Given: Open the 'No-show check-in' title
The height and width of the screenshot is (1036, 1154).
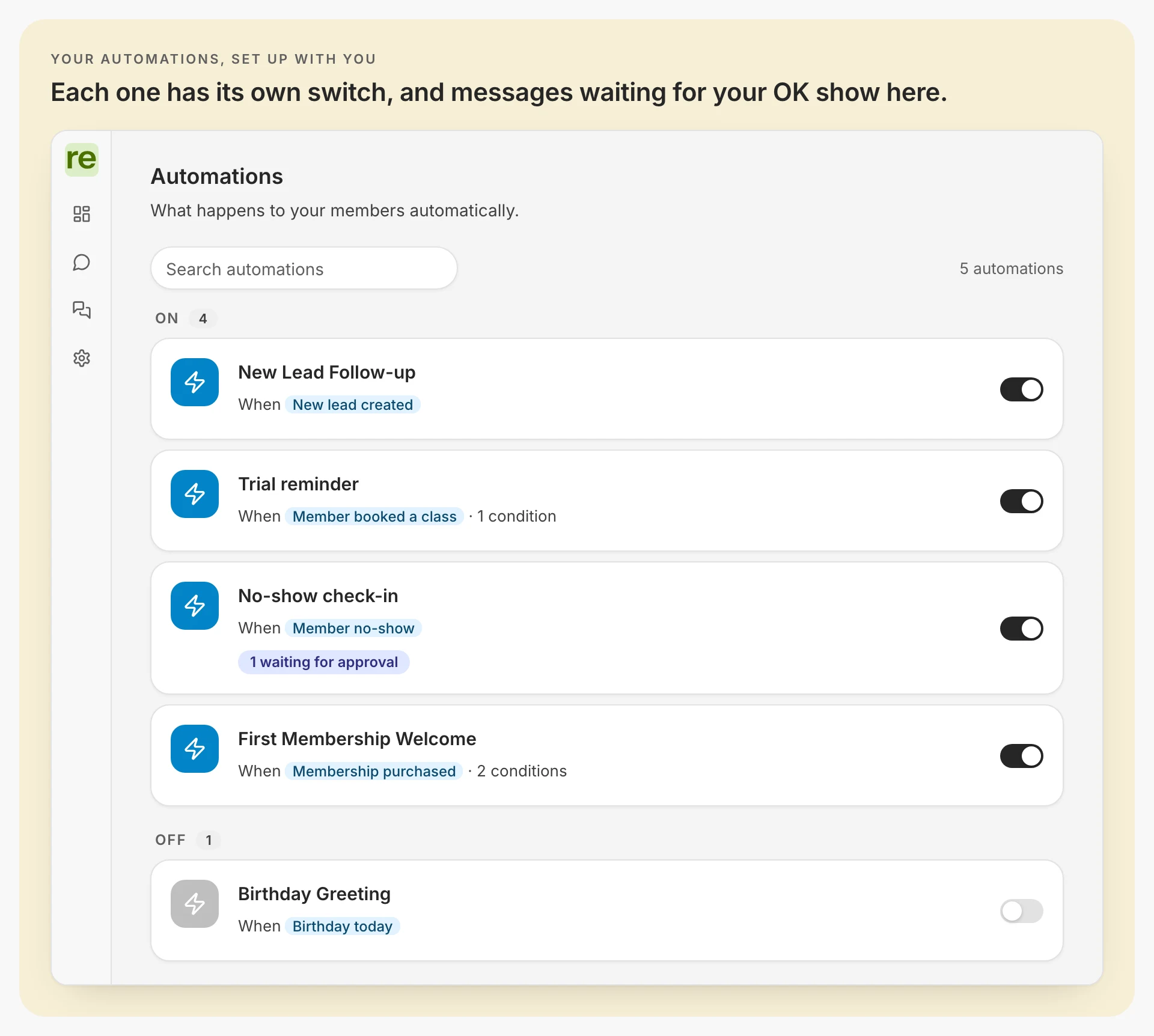Looking at the screenshot, I should [319, 596].
